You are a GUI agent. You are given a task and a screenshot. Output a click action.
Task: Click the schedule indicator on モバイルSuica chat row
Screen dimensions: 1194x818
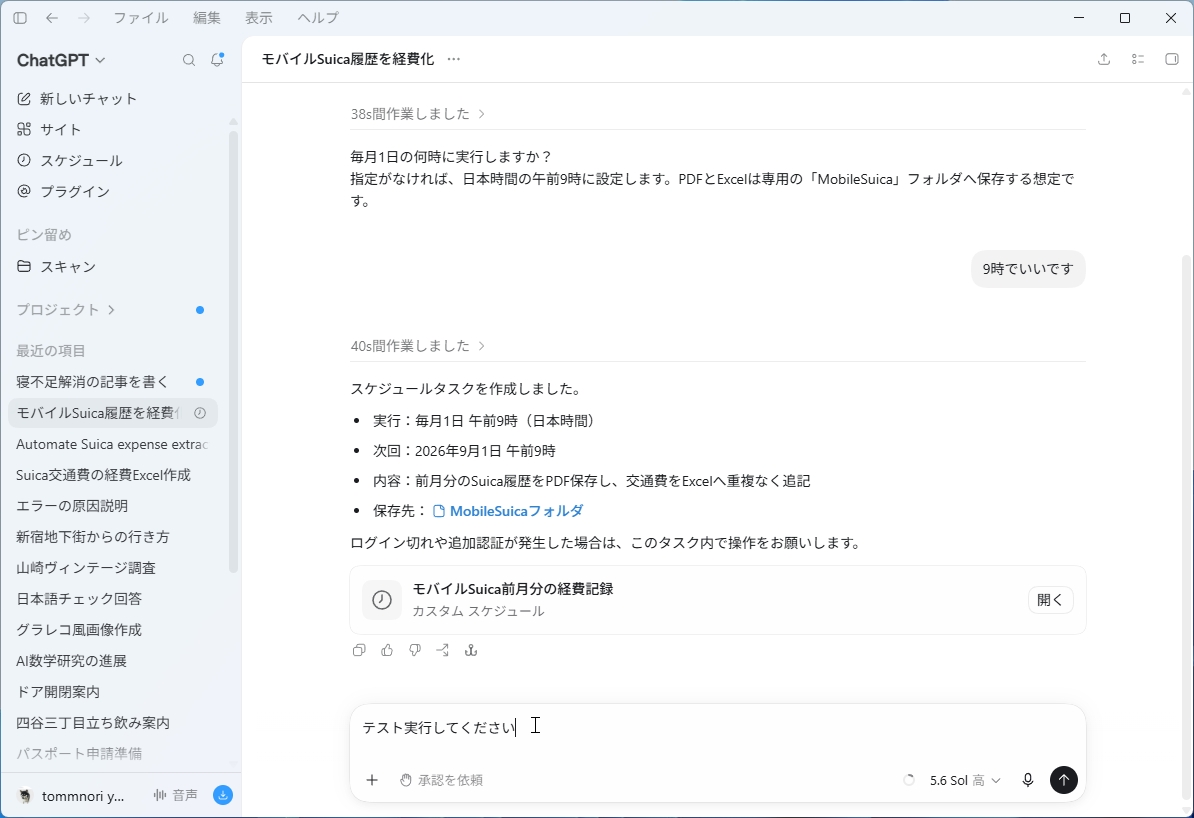point(200,413)
